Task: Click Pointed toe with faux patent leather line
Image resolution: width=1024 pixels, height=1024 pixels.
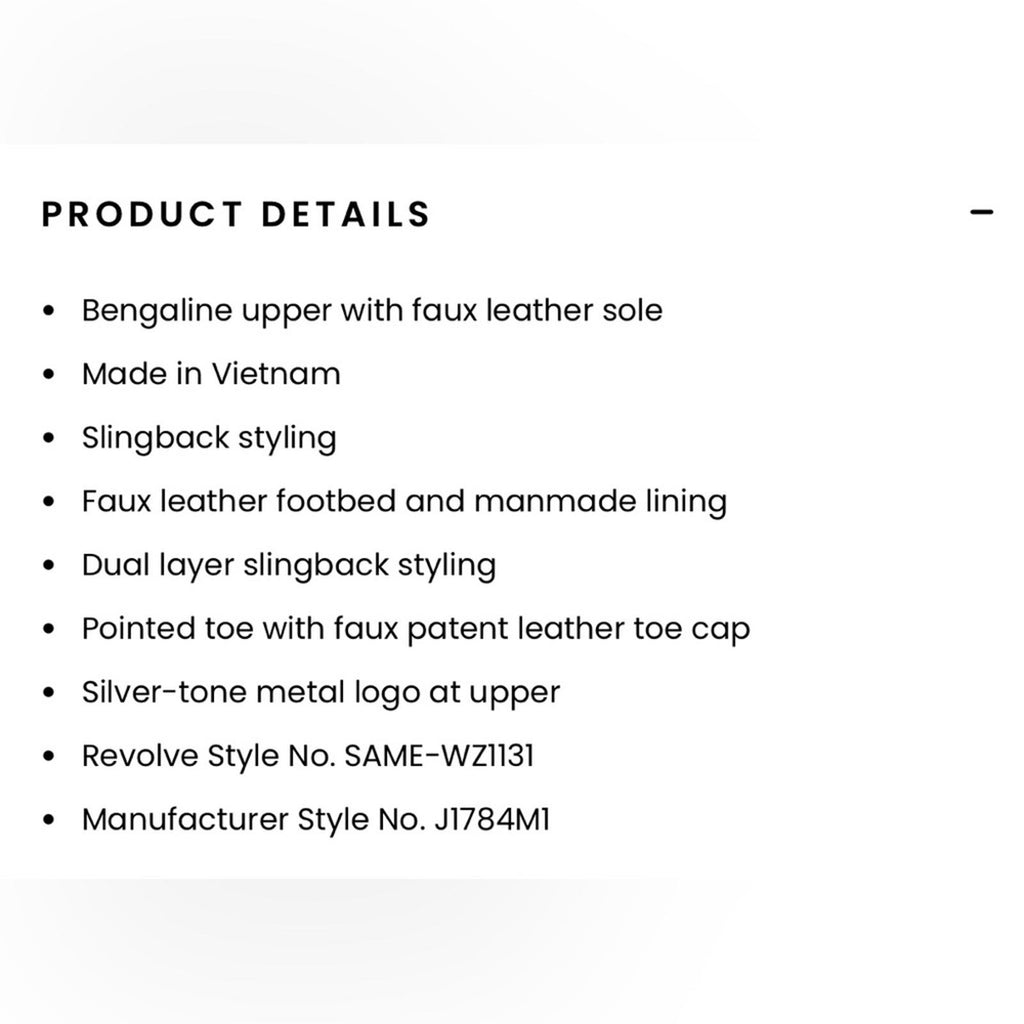Action: 416,629
